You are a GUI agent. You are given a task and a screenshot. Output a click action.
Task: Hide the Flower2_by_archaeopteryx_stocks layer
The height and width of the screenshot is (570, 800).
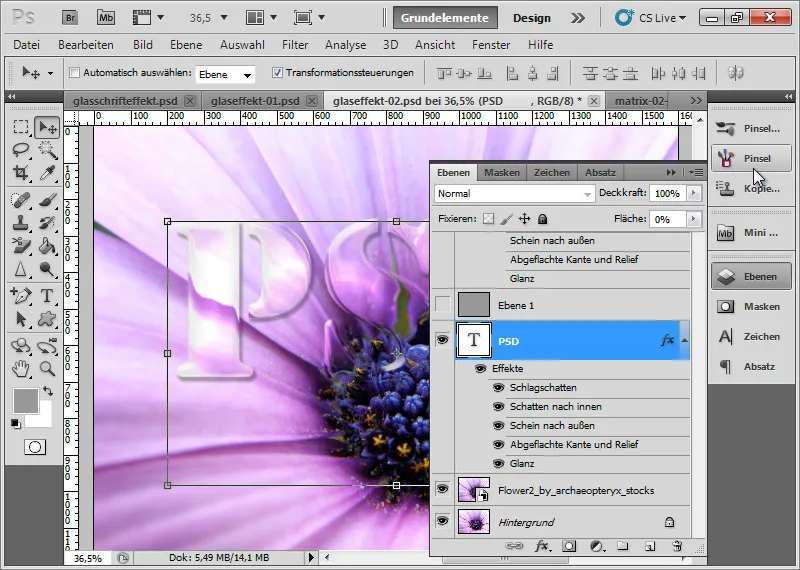tap(442, 489)
